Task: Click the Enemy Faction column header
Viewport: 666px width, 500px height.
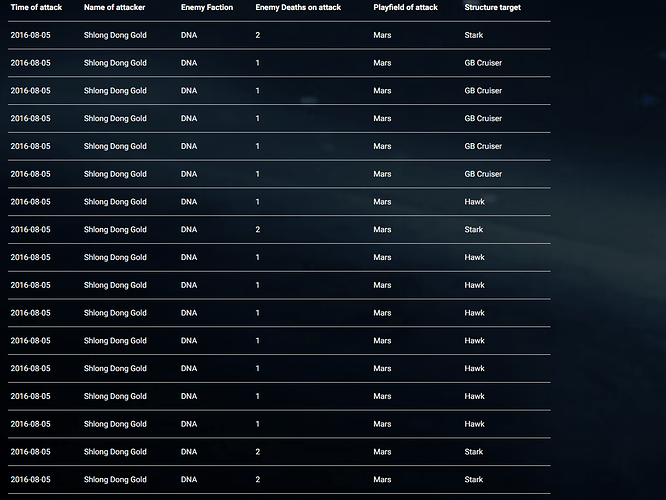Action: coord(207,7)
